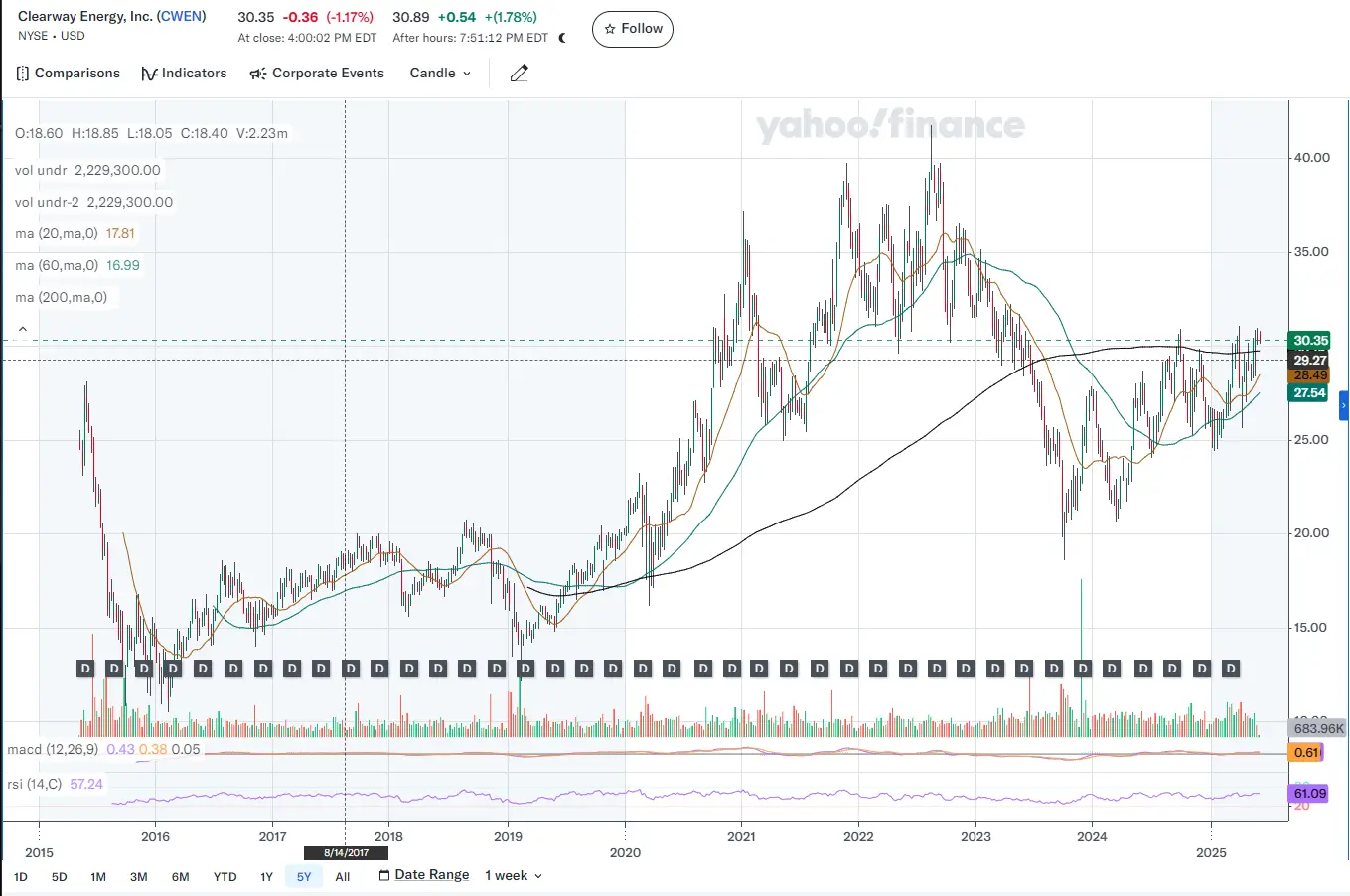Collapse the indicator legend caret
The height and width of the screenshot is (896, 1350).
click(x=23, y=329)
